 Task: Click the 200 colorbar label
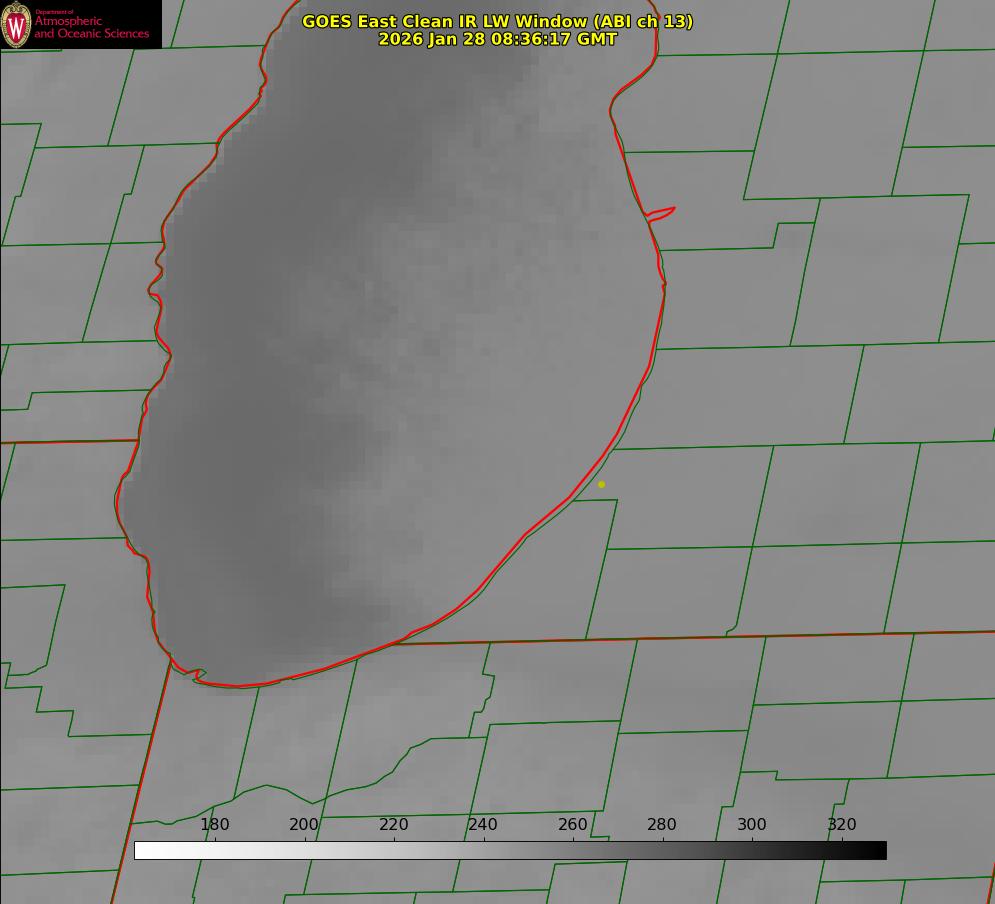[304, 824]
